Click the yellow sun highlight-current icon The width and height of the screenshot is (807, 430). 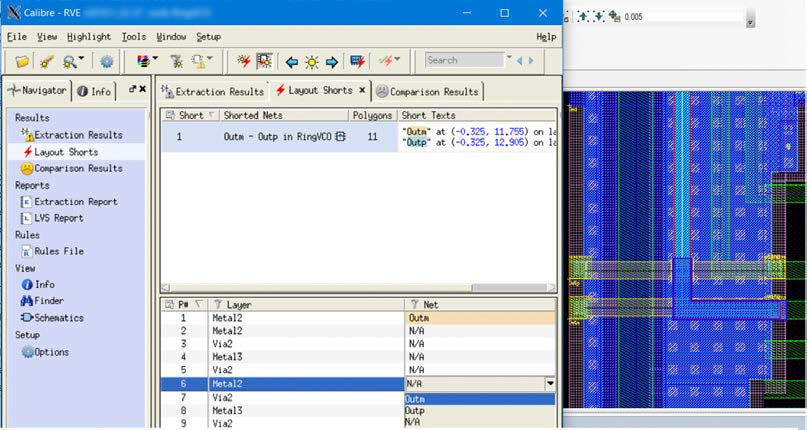[311, 62]
